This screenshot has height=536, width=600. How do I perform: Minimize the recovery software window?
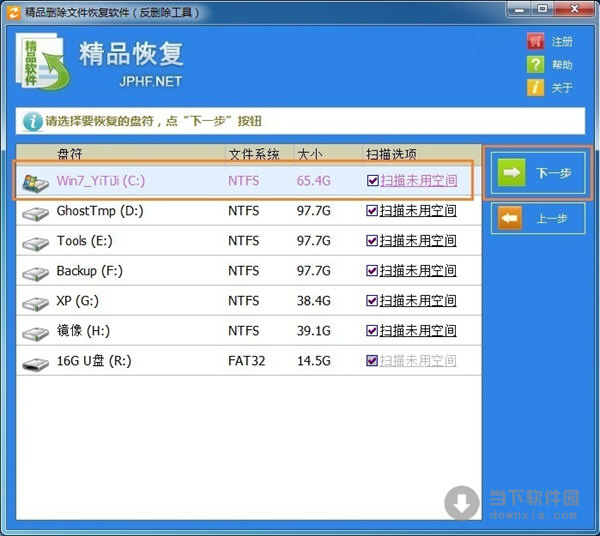click(519, 9)
